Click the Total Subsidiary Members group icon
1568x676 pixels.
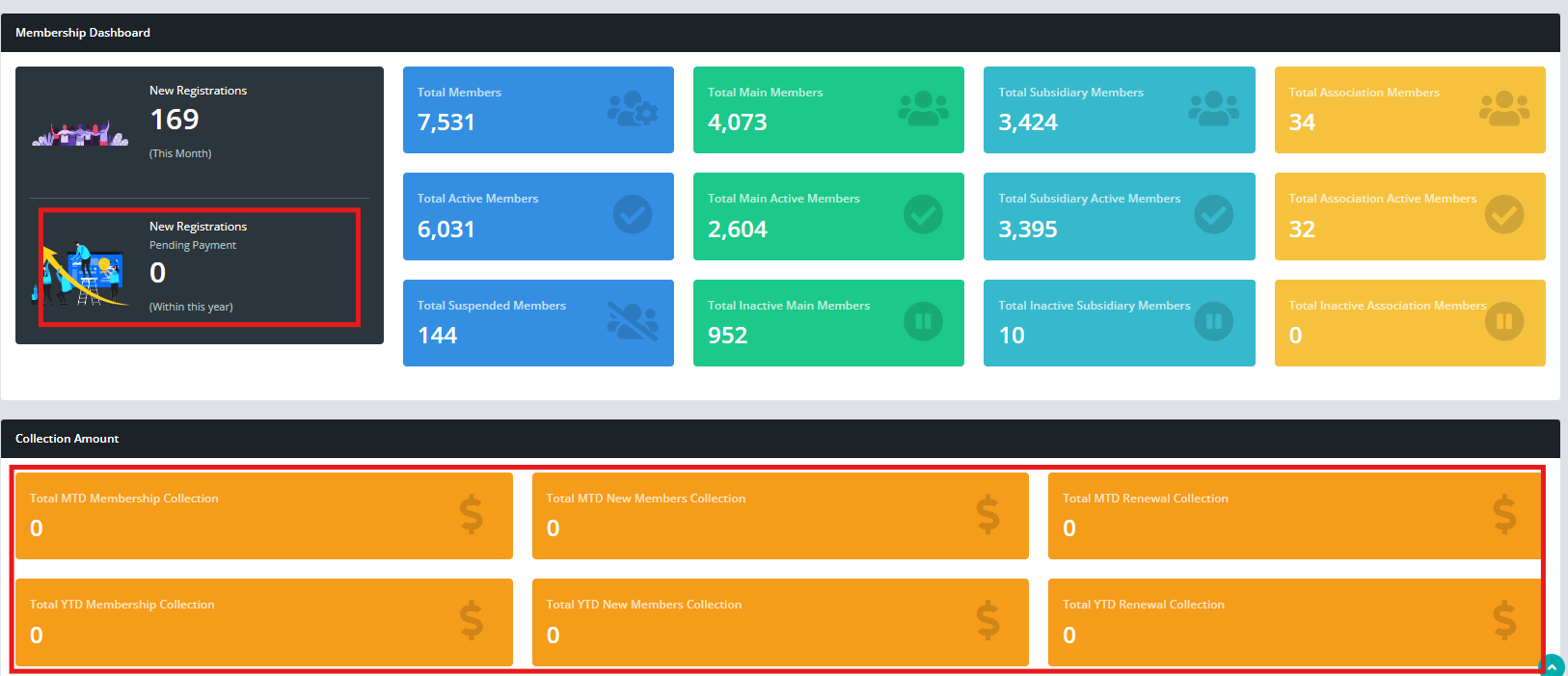tap(1213, 109)
